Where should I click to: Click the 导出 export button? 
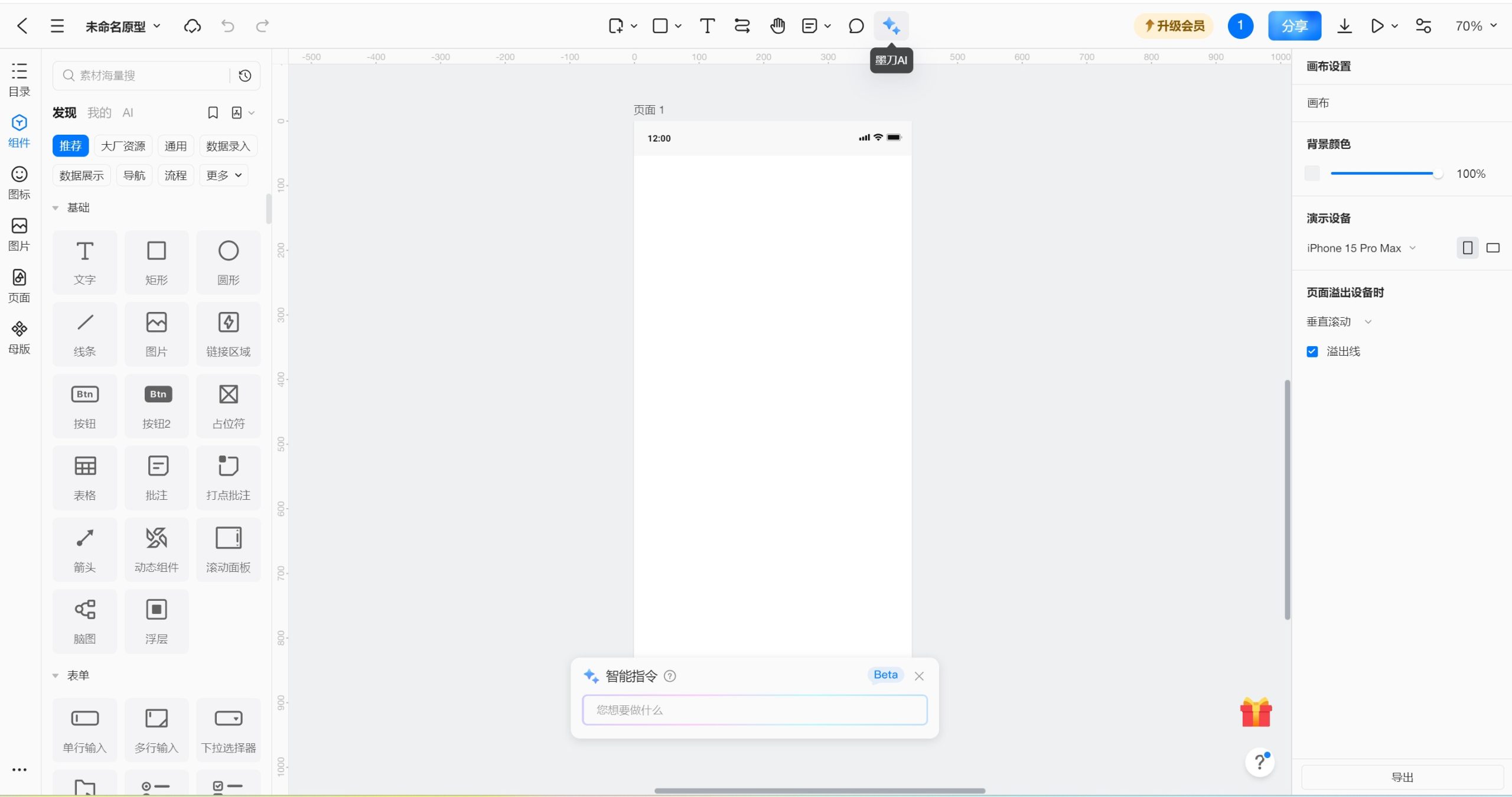(x=1402, y=778)
